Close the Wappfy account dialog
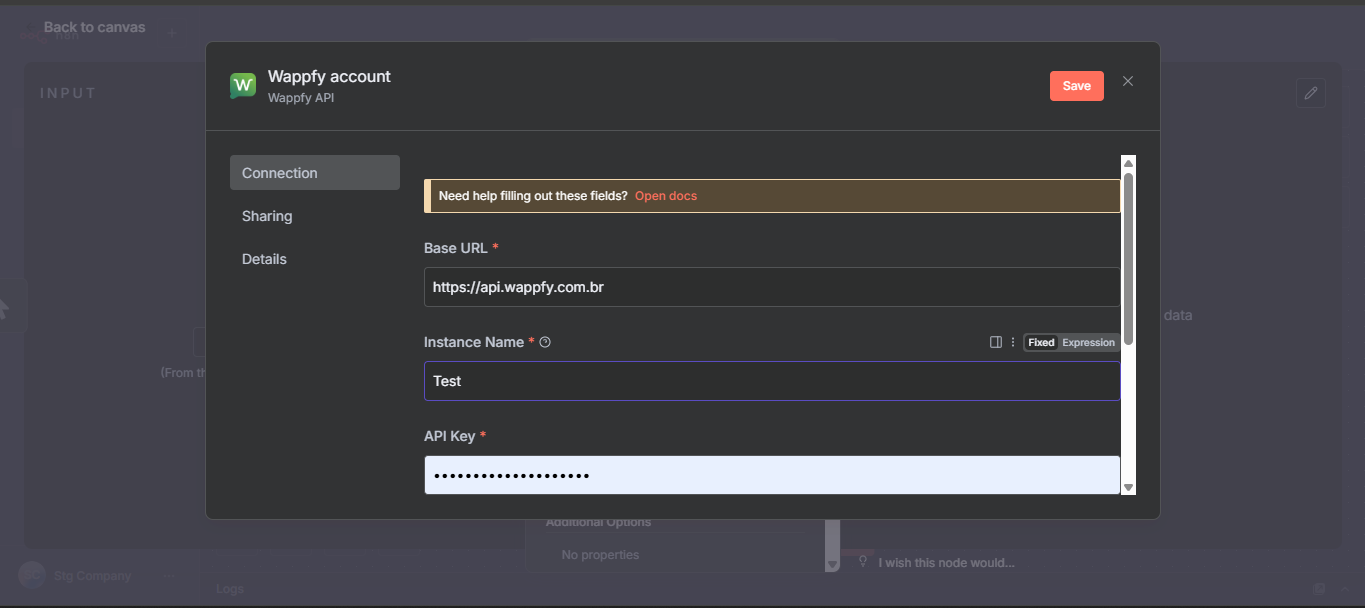 [1128, 81]
